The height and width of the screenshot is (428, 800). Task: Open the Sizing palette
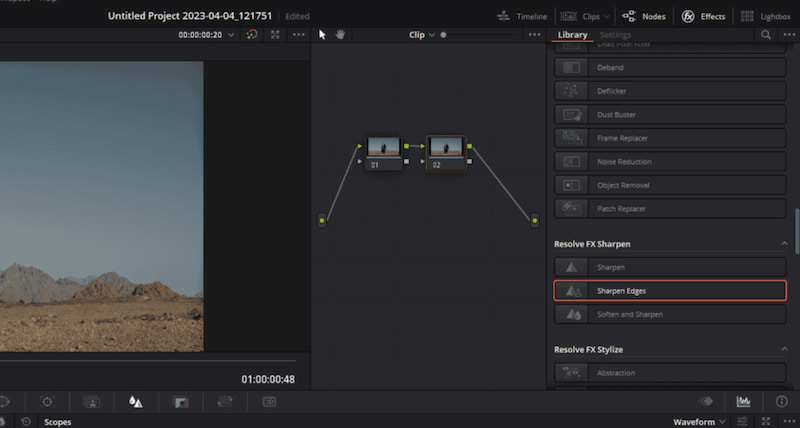(x=224, y=402)
